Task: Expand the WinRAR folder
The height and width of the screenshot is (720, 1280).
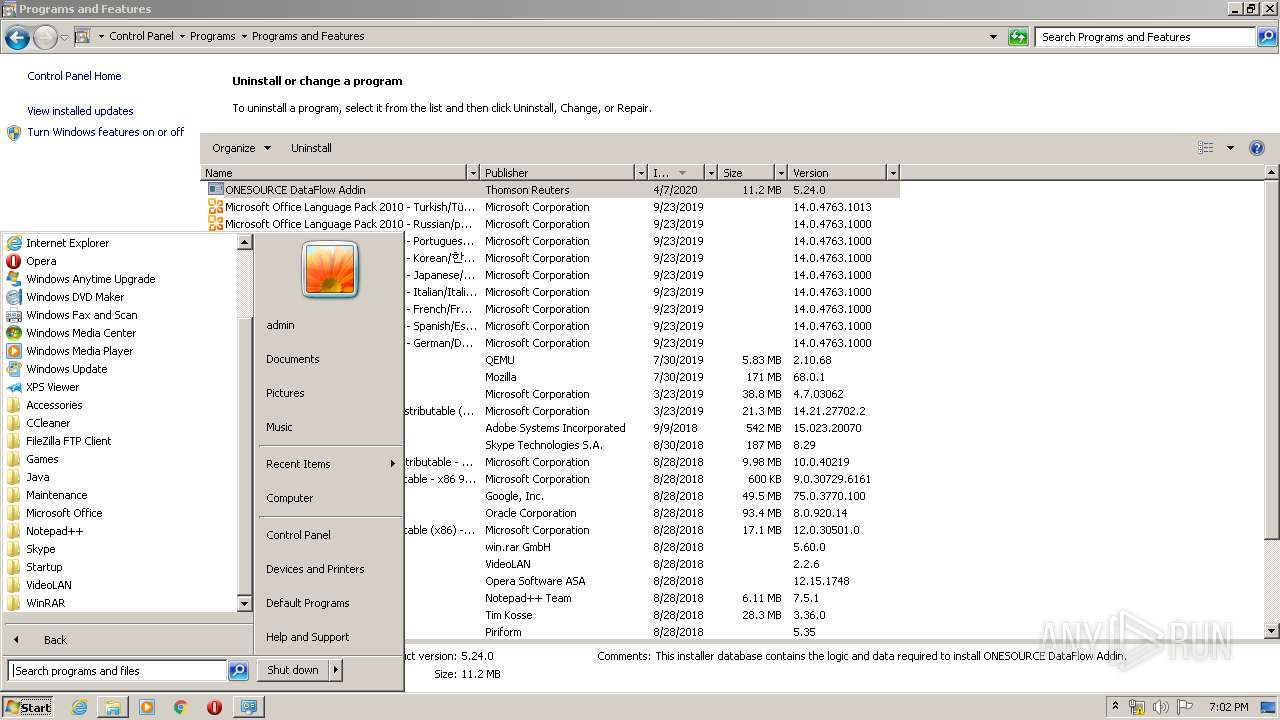Action: tap(45, 603)
